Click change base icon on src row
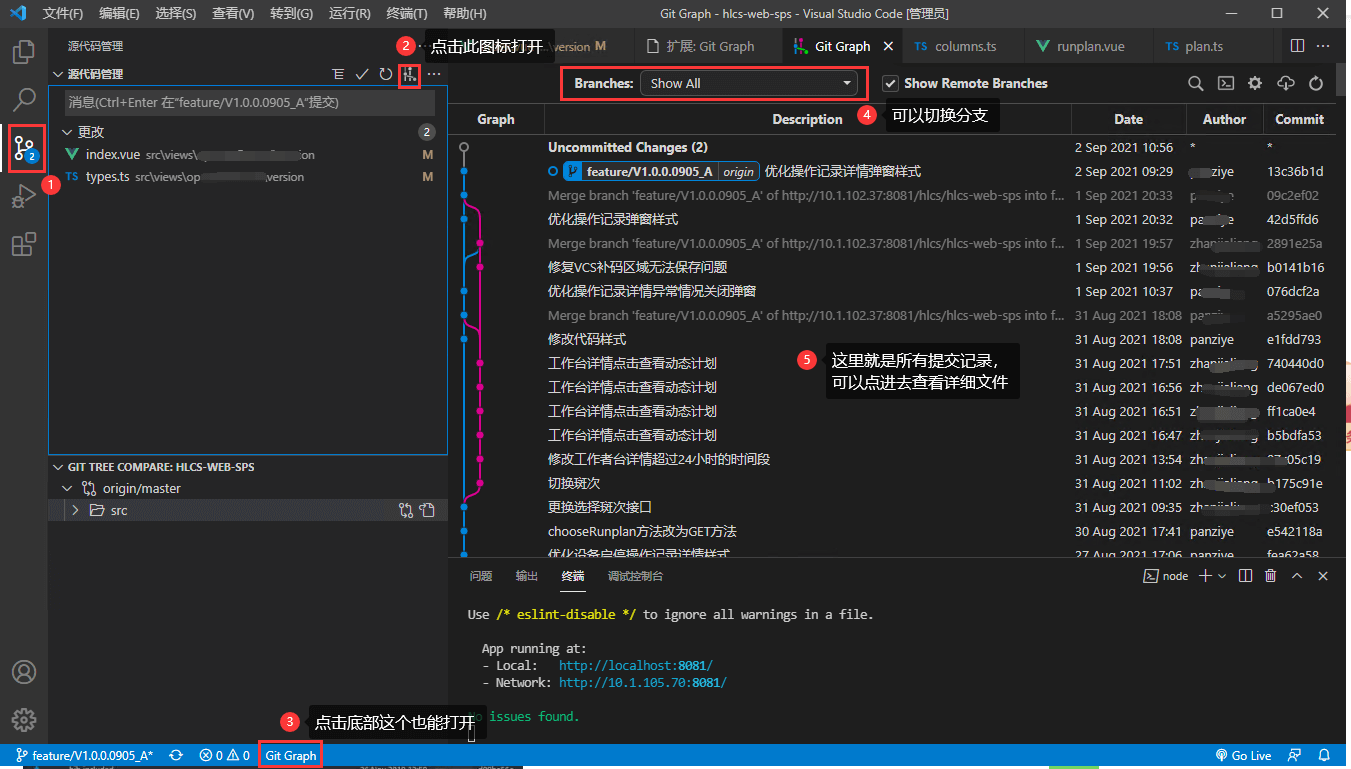This screenshot has width=1351, height=769. 406,510
